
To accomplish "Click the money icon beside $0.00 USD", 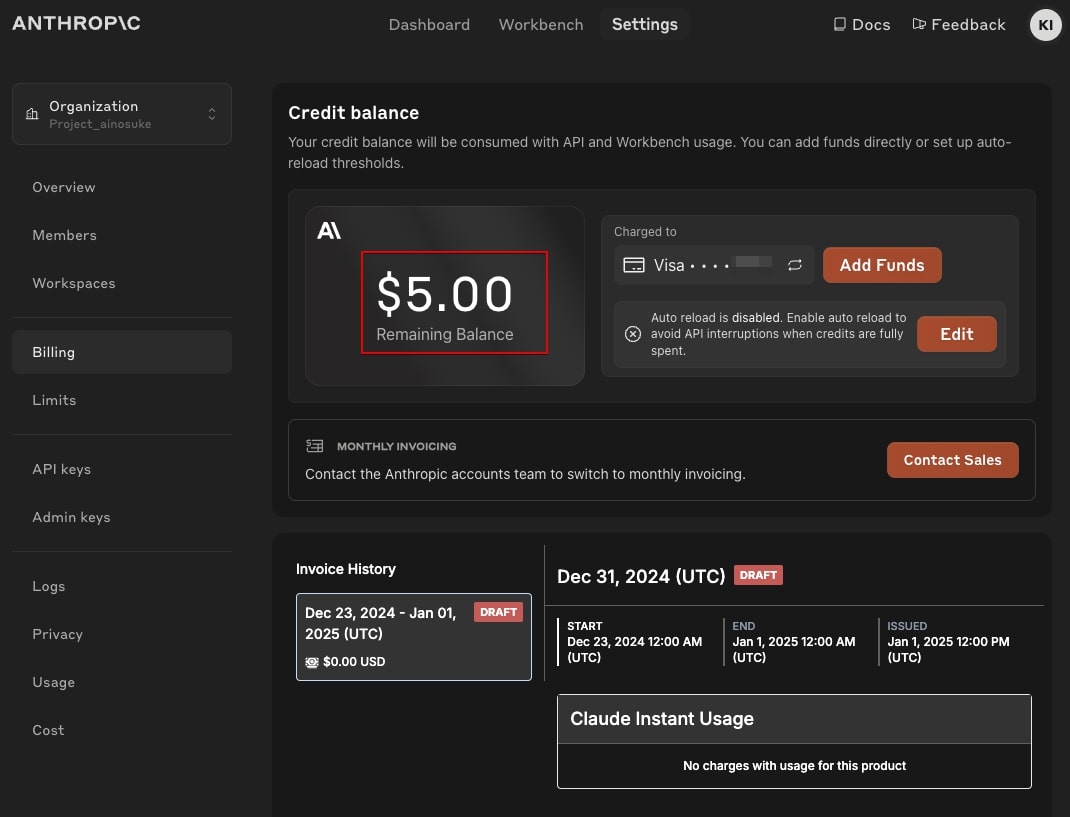I will (312, 662).
